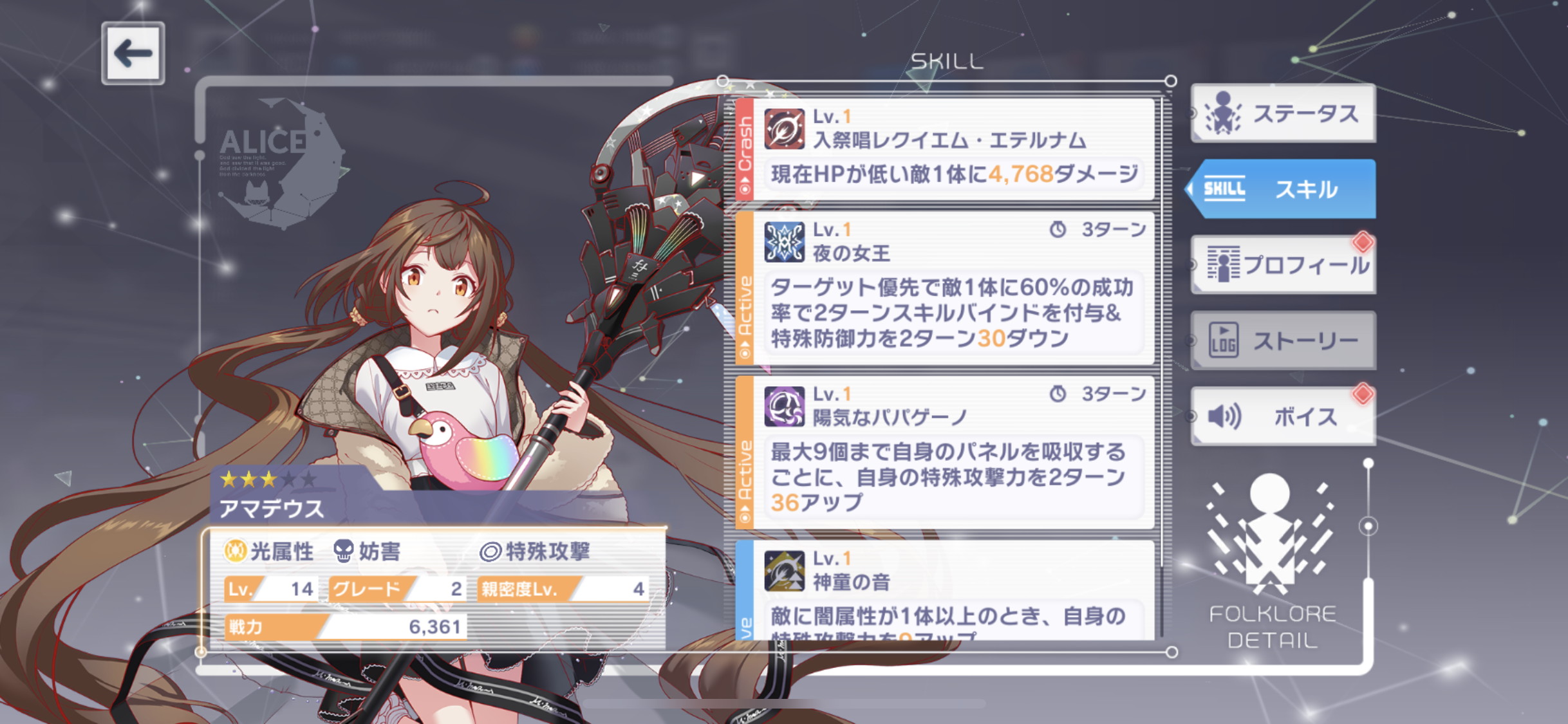Tap the Crash skill damage description
Viewport: 1568px width, 724px height.
pyautogui.click(x=955, y=174)
